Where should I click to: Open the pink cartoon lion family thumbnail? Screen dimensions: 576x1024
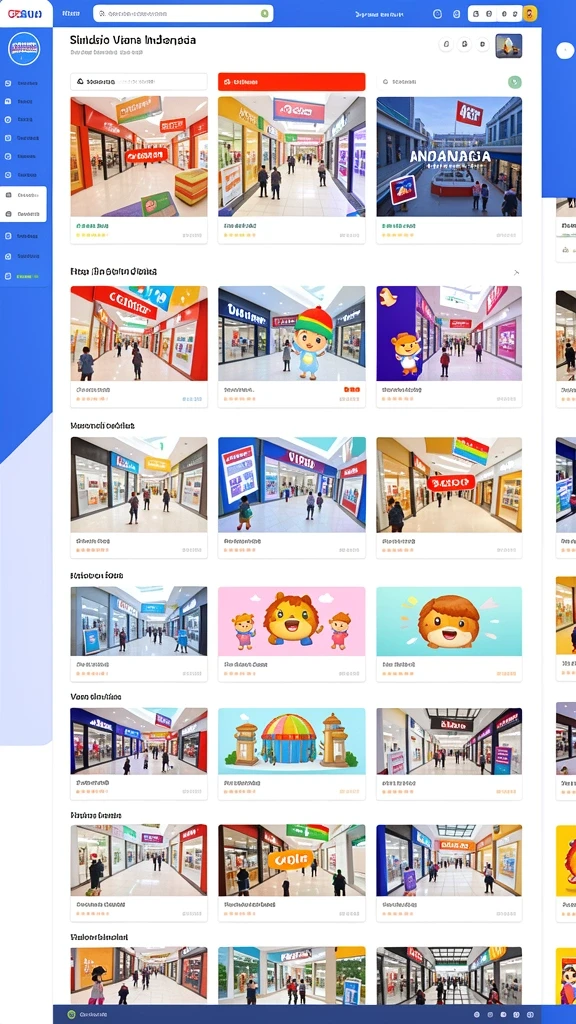pos(291,621)
